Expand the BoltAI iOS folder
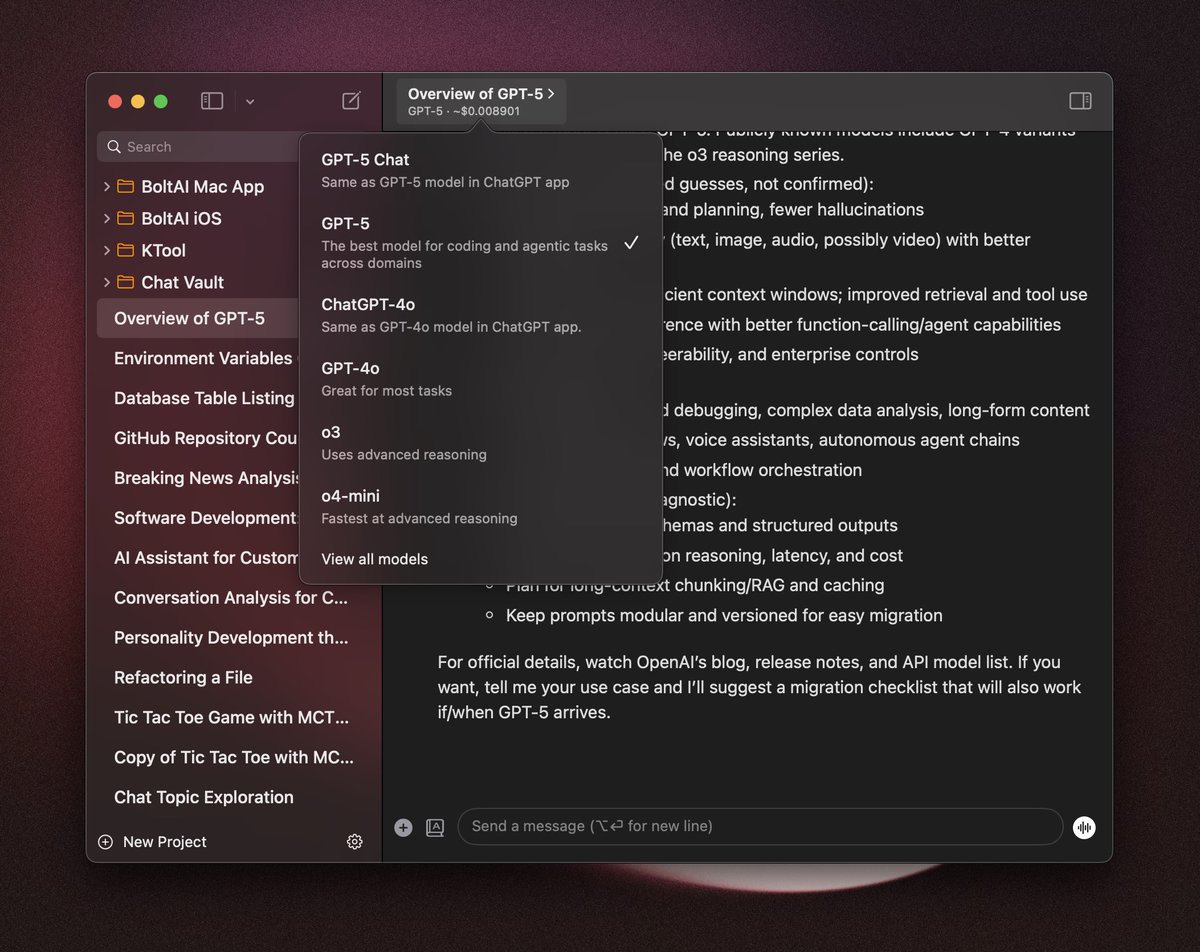This screenshot has height=952, width=1200. click(106, 218)
